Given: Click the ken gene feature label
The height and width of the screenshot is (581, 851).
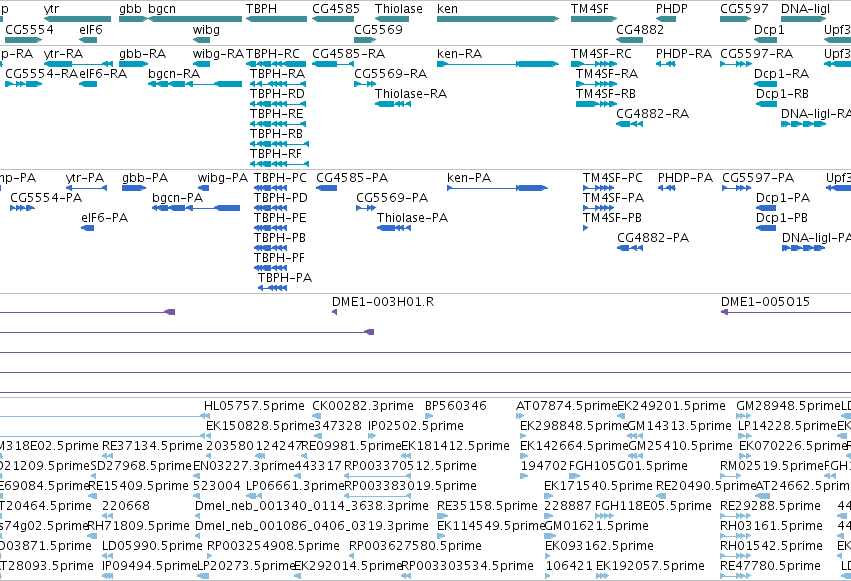Looking at the screenshot, I should [x=447, y=9].
